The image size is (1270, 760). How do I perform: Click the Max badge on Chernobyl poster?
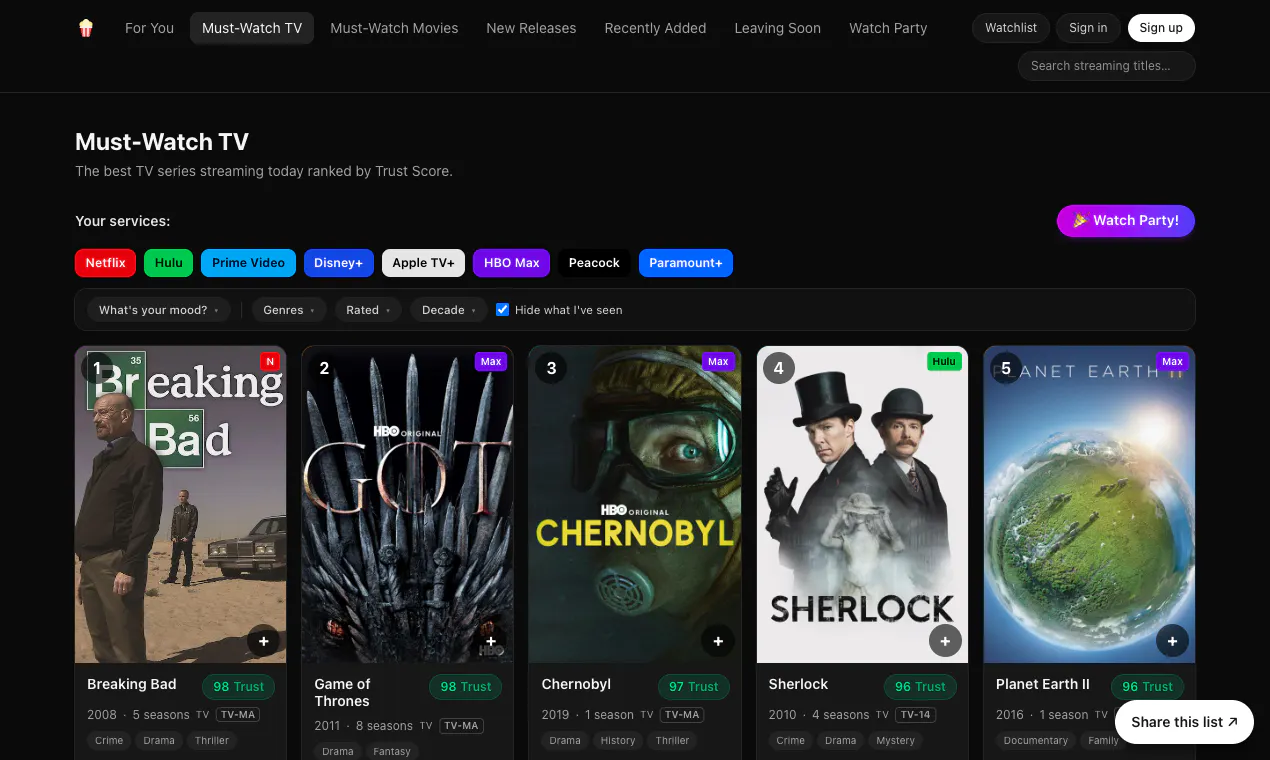pyautogui.click(x=718, y=361)
